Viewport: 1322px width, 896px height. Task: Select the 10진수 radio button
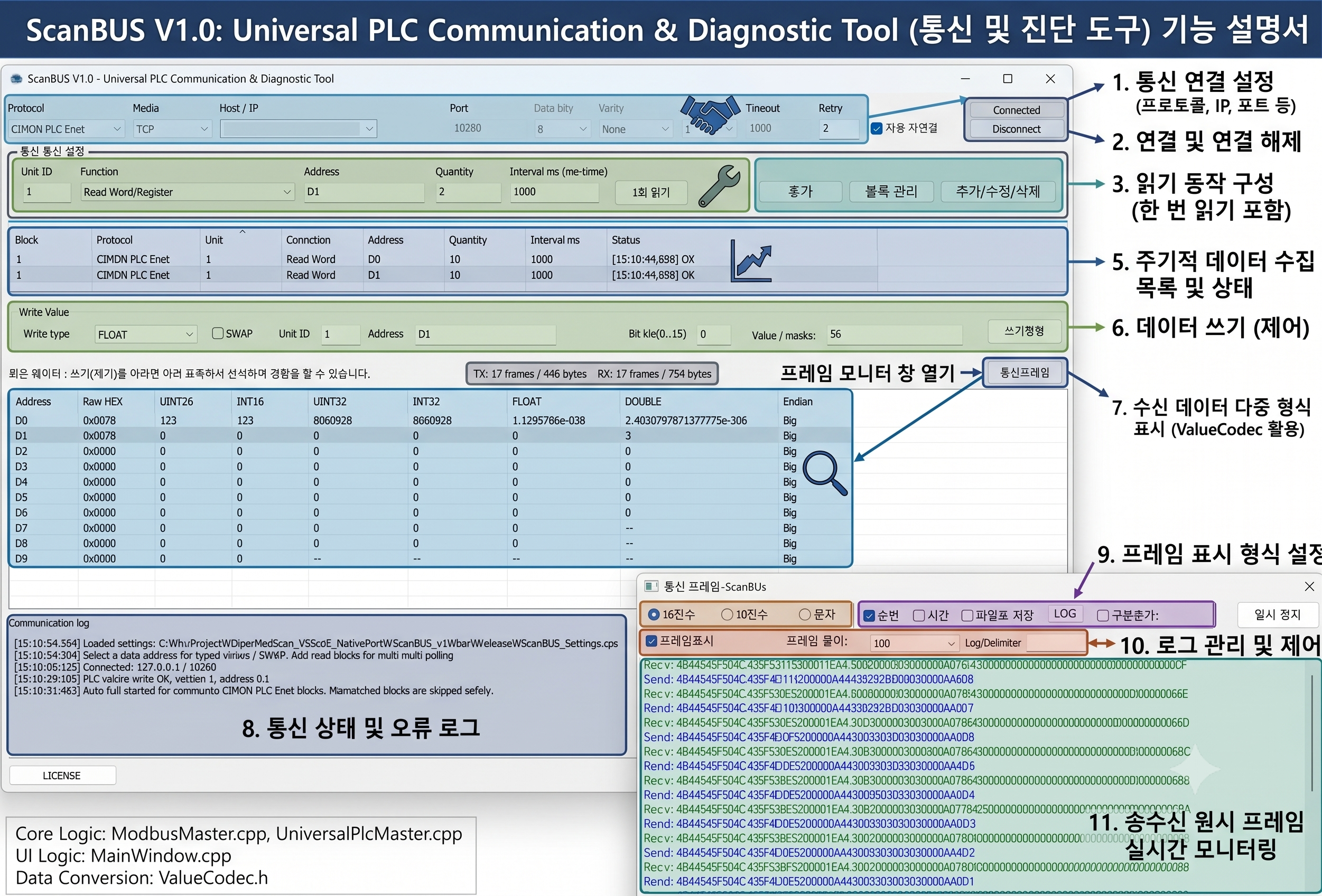[x=727, y=614]
